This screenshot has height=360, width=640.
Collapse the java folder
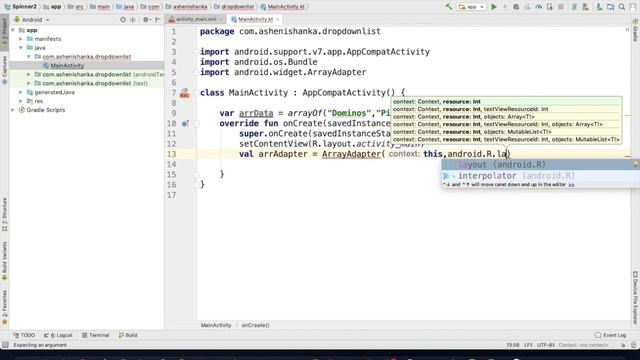coord(21,48)
